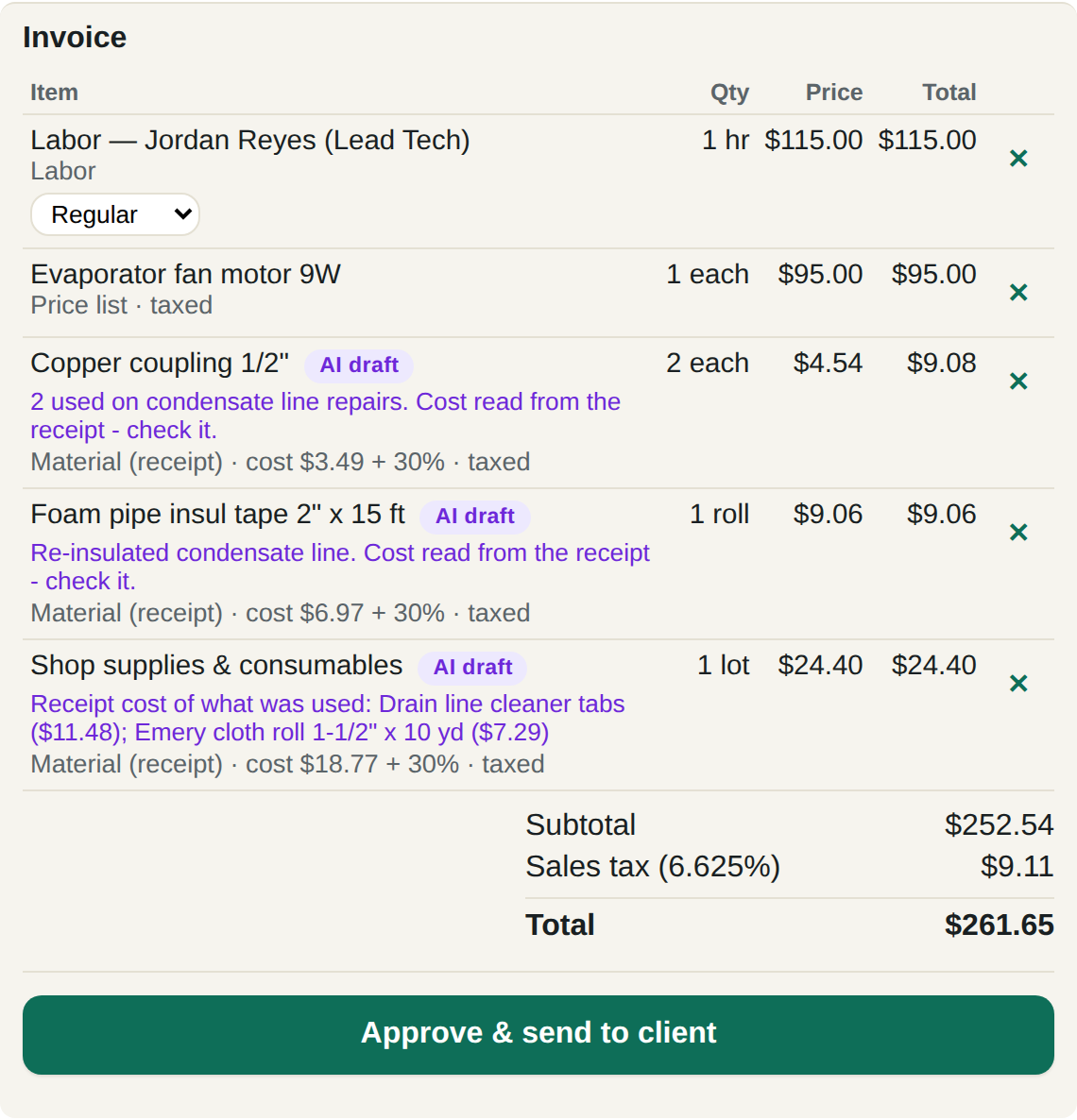Click the 1 hr labor quantity
Image resolution: width=1077 pixels, height=1120 pixels.
[726, 140]
